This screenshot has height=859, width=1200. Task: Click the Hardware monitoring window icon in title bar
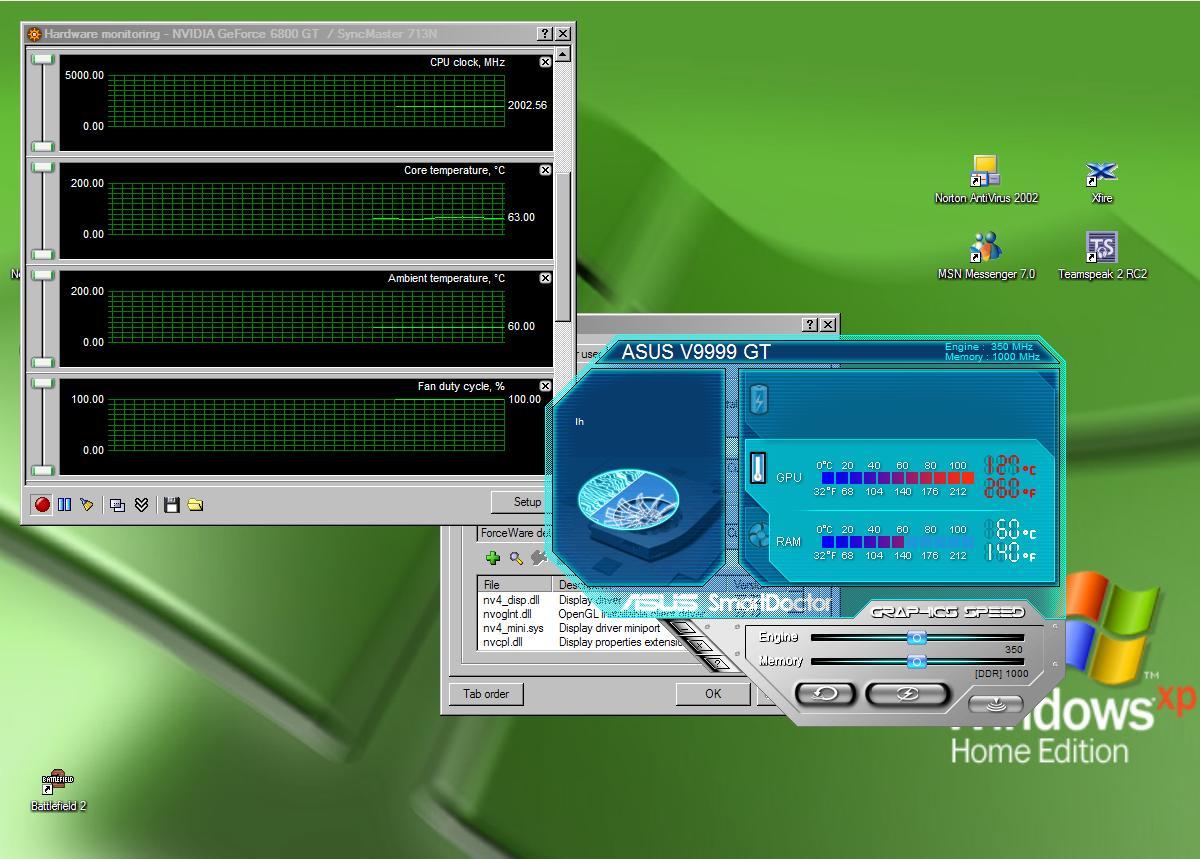click(x=35, y=34)
